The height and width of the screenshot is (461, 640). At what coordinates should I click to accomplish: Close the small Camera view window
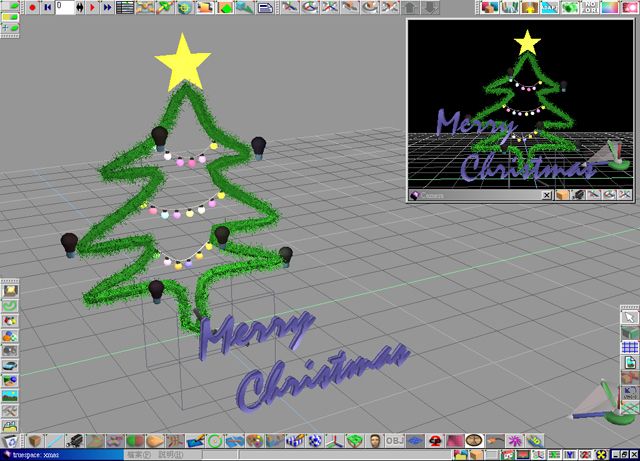point(547,196)
